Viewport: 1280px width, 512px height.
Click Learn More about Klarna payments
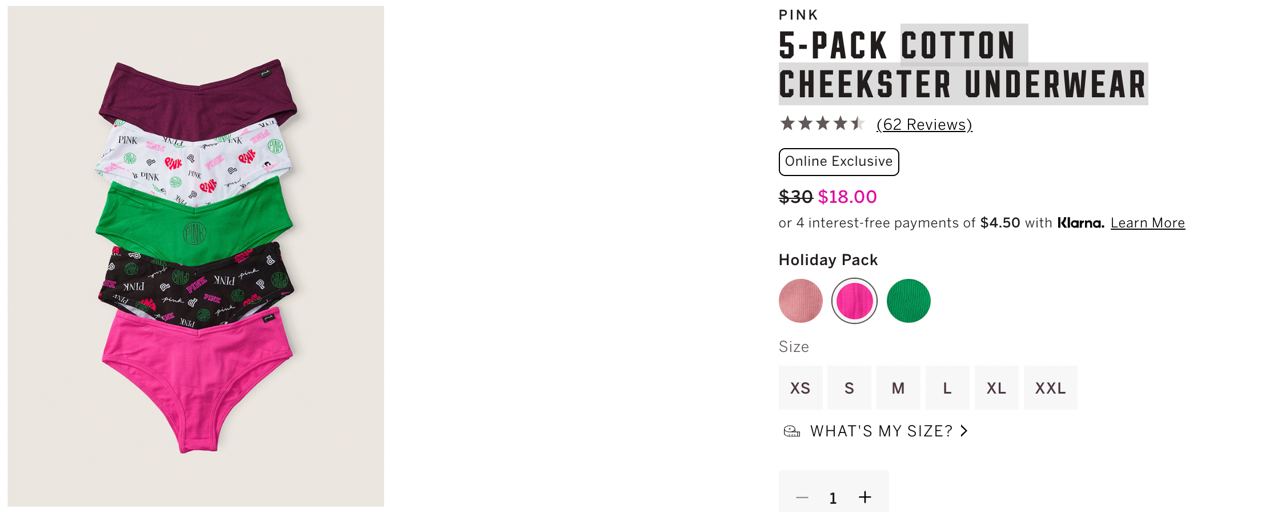point(1147,223)
